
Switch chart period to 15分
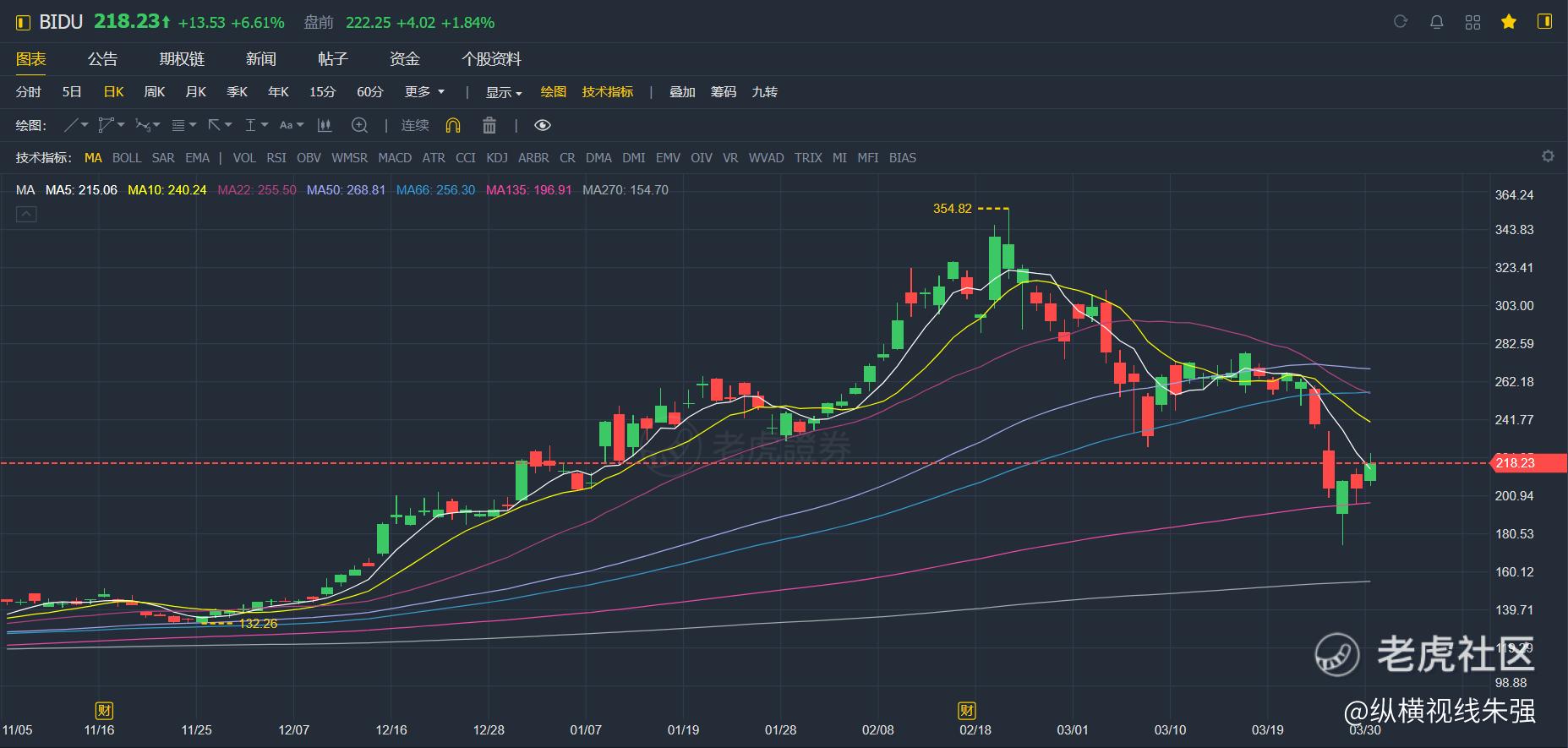pos(322,92)
